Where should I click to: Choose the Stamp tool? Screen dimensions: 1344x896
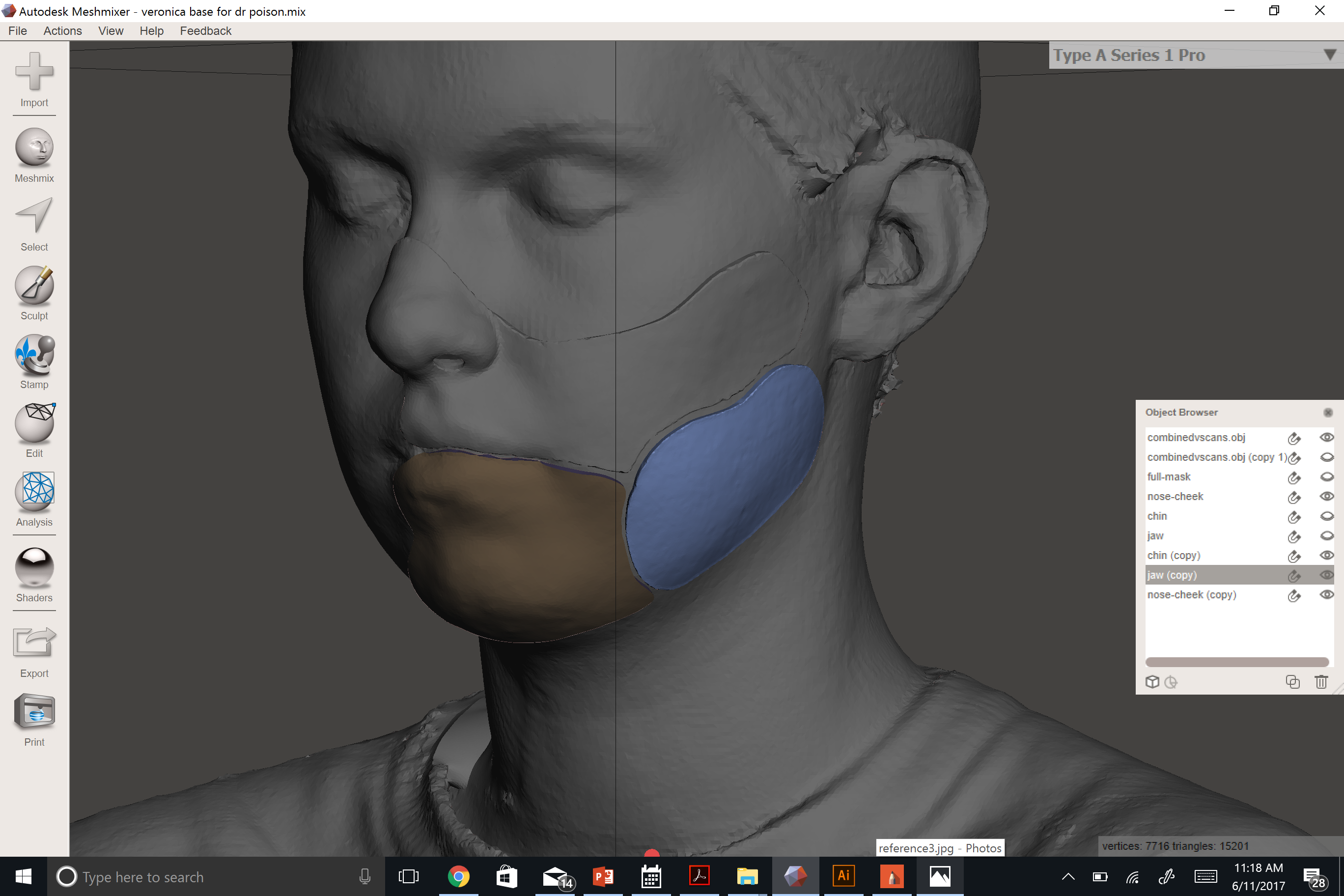coord(34,362)
